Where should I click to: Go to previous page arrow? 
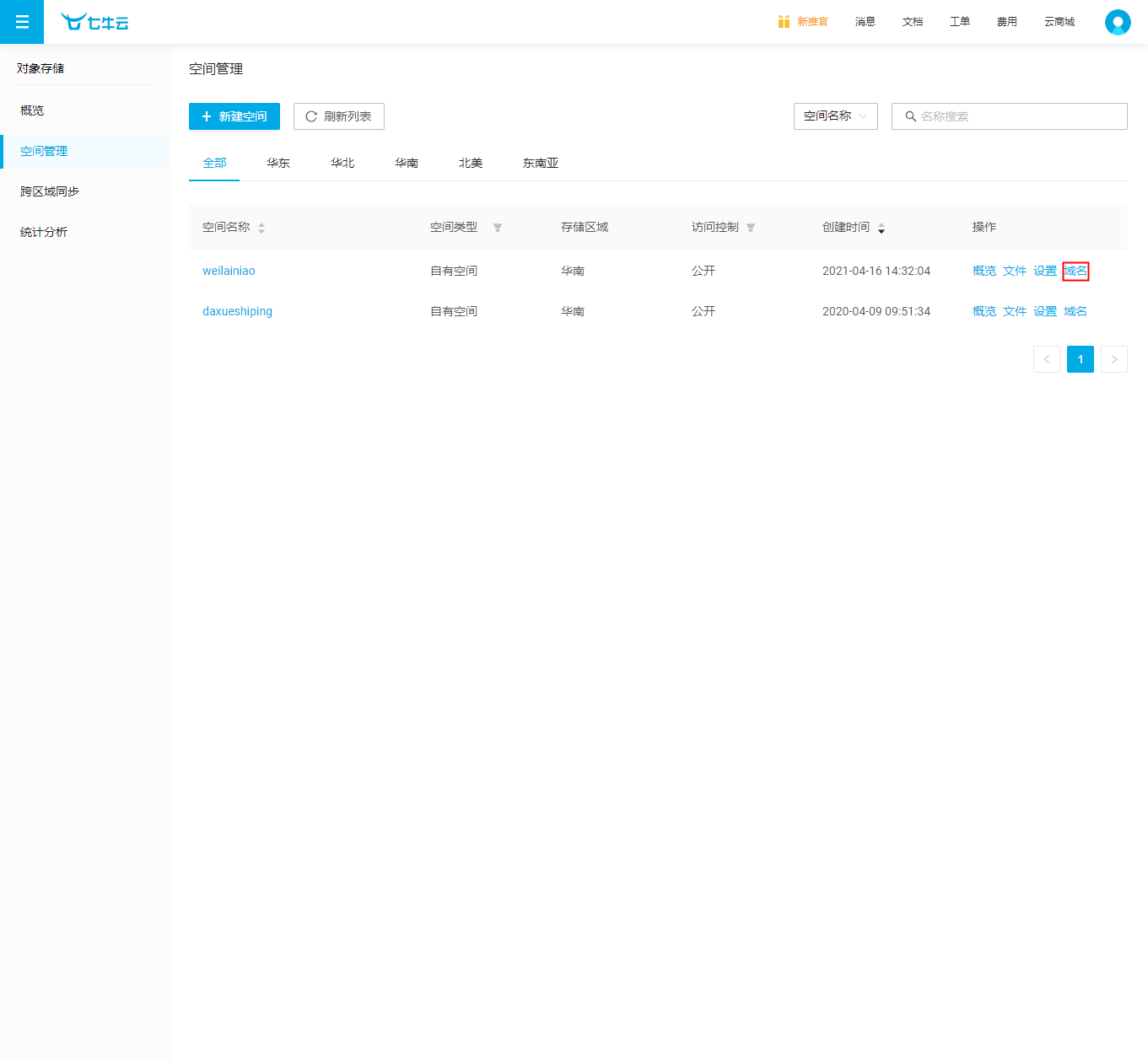1046,359
